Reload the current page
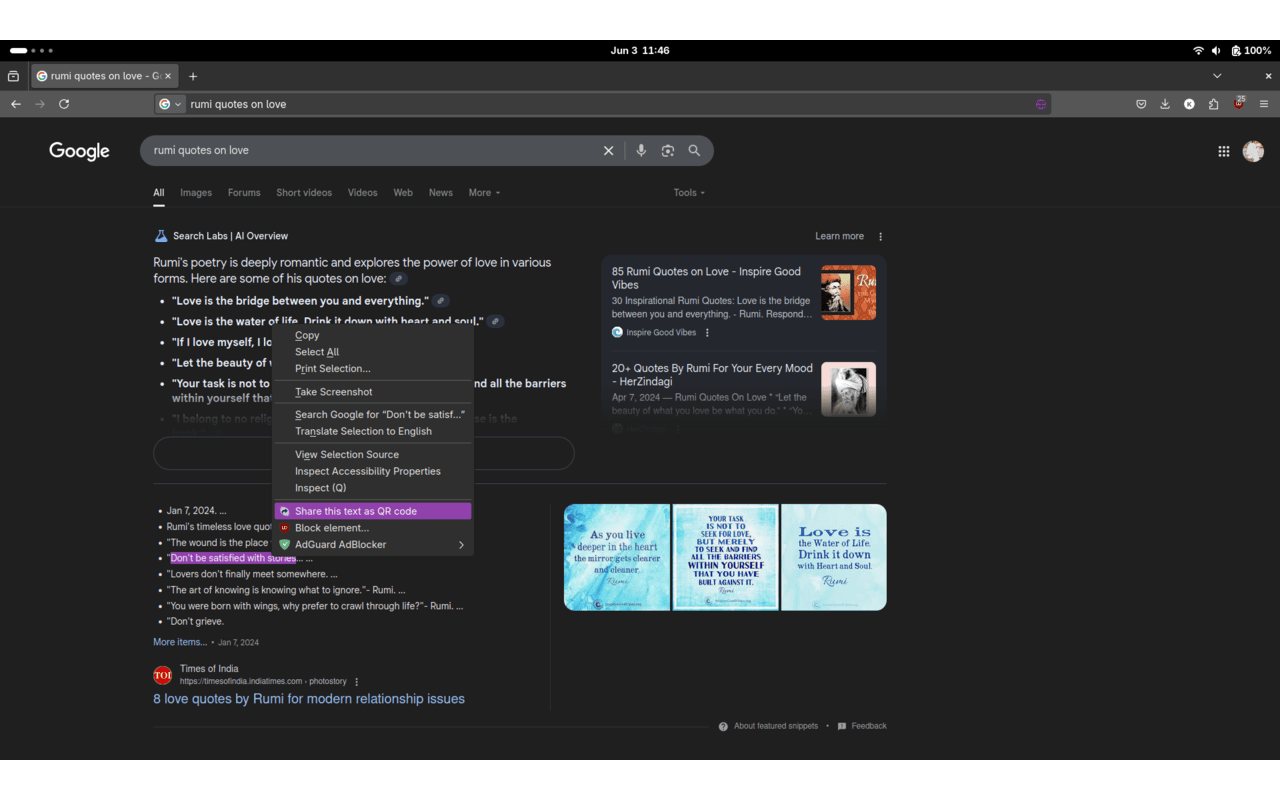Screen dimensions: 1280x800 (64, 104)
